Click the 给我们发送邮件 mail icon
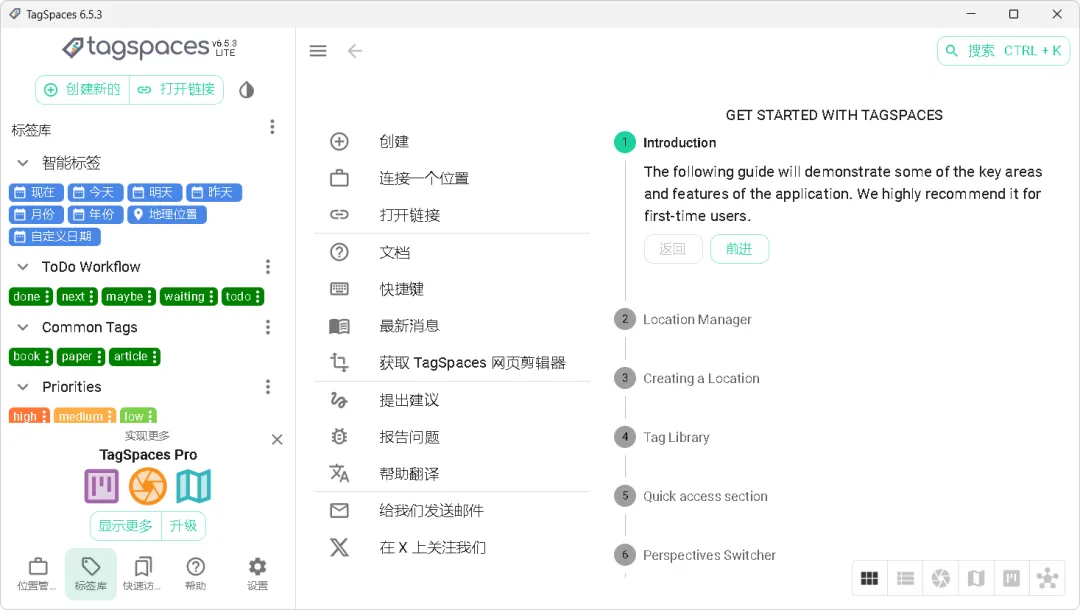 point(339,511)
